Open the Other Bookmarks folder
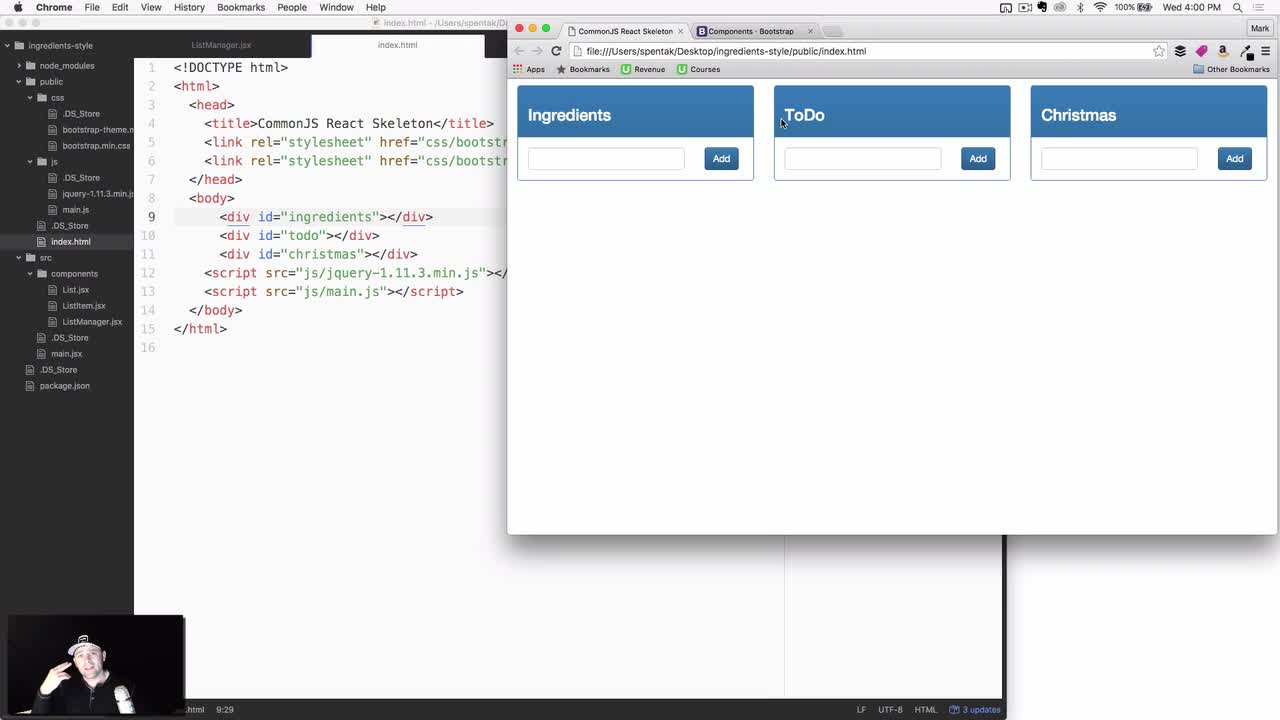The height and width of the screenshot is (720, 1280). point(1231,69)
